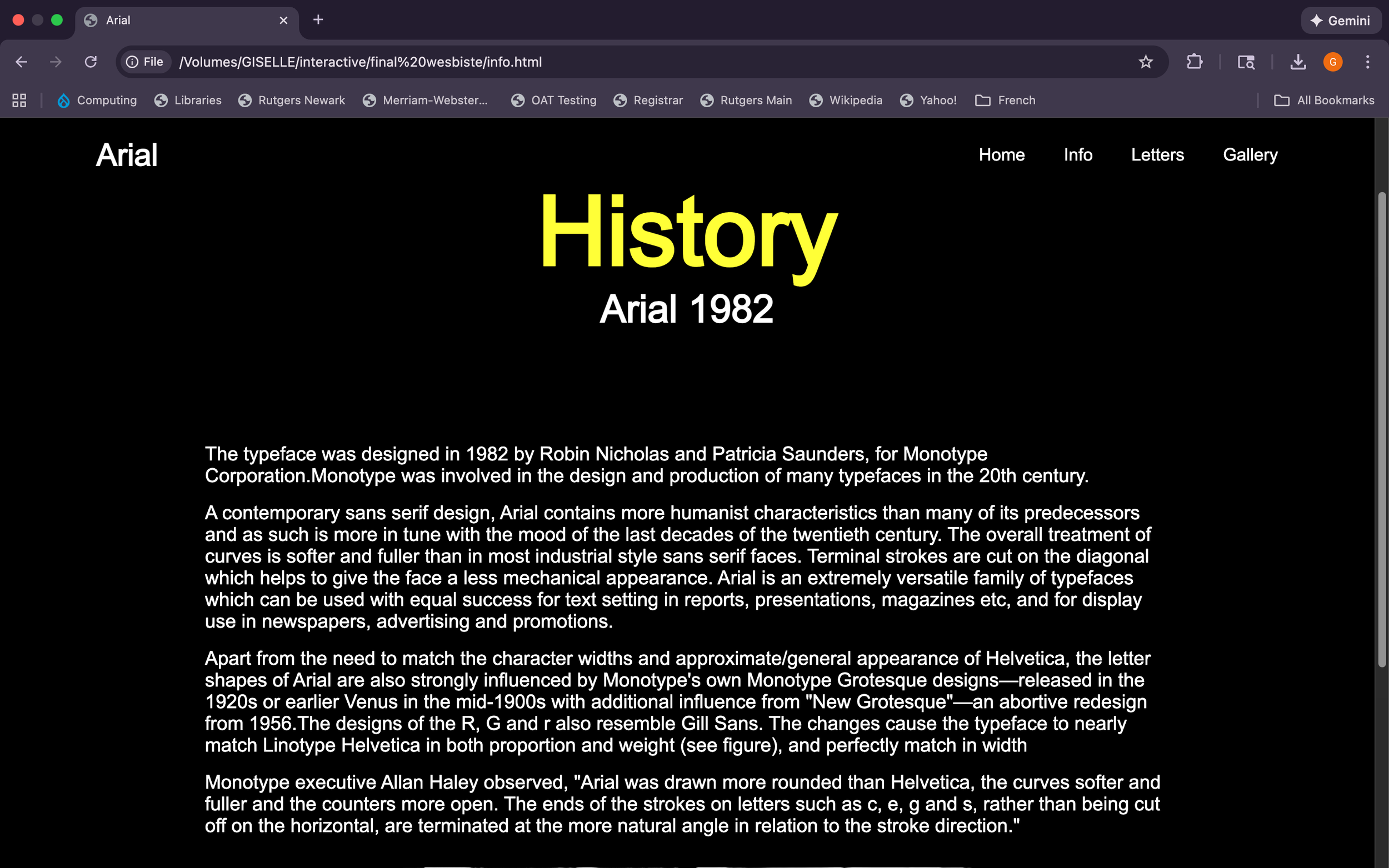Navigate to the Gallery page
1389x868 pixels.
(x=1250, y=154)
